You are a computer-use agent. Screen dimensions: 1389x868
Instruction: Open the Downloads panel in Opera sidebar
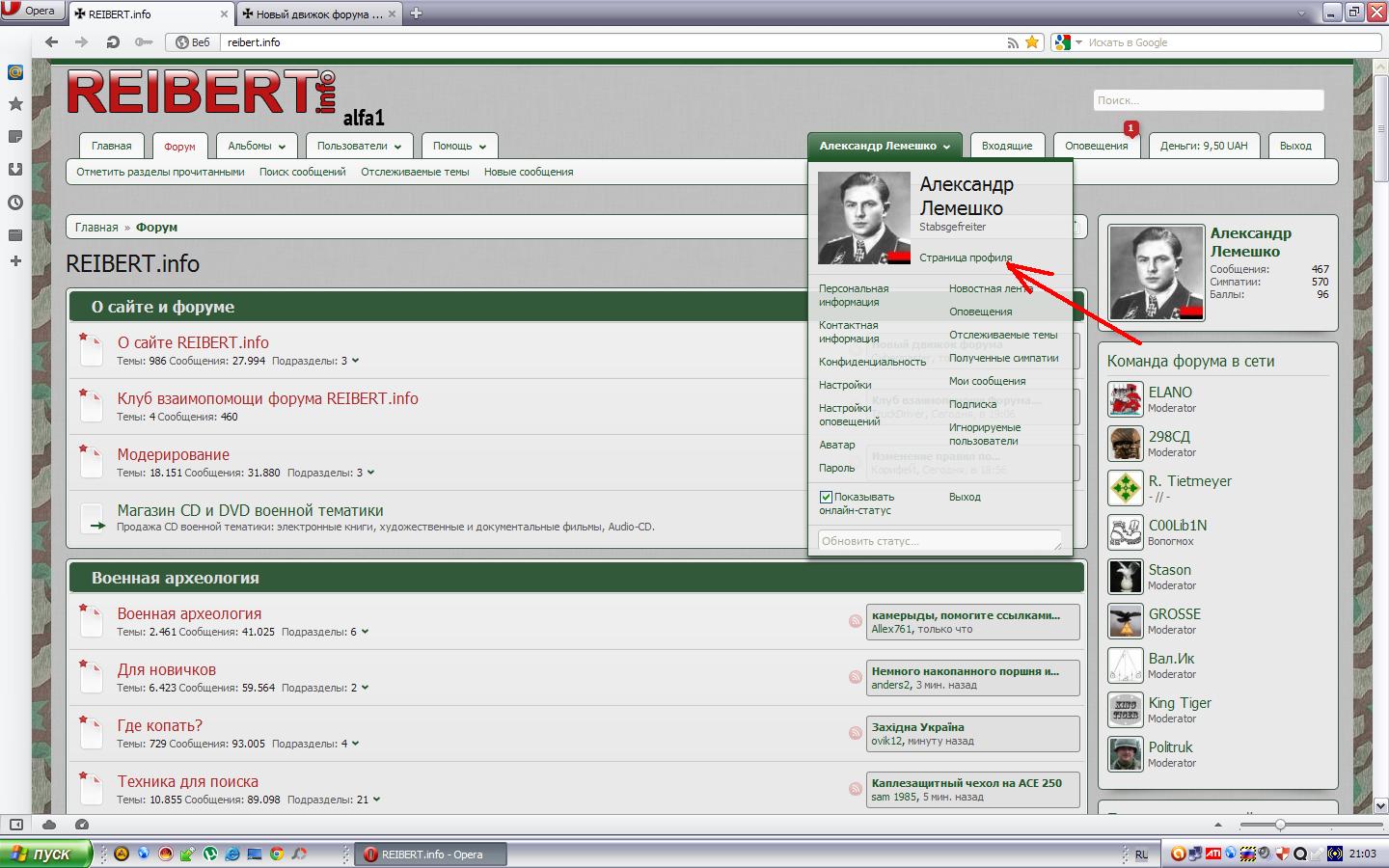[15, 170]
